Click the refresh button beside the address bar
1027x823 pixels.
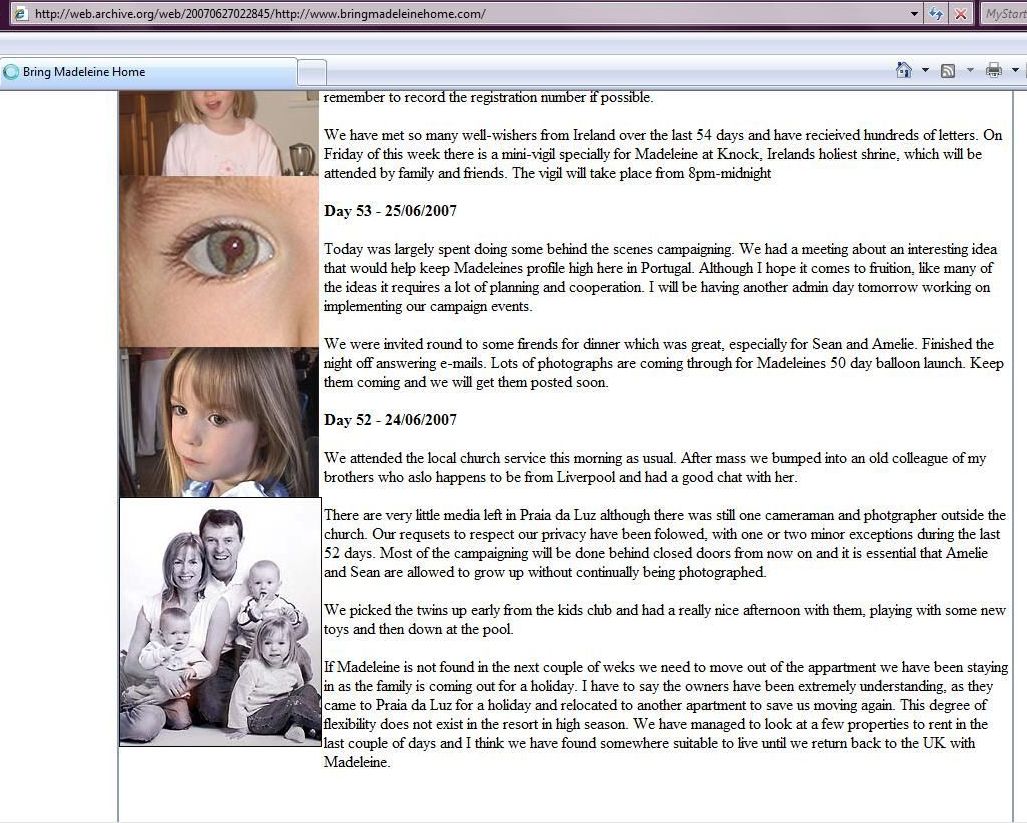[936, 14]
